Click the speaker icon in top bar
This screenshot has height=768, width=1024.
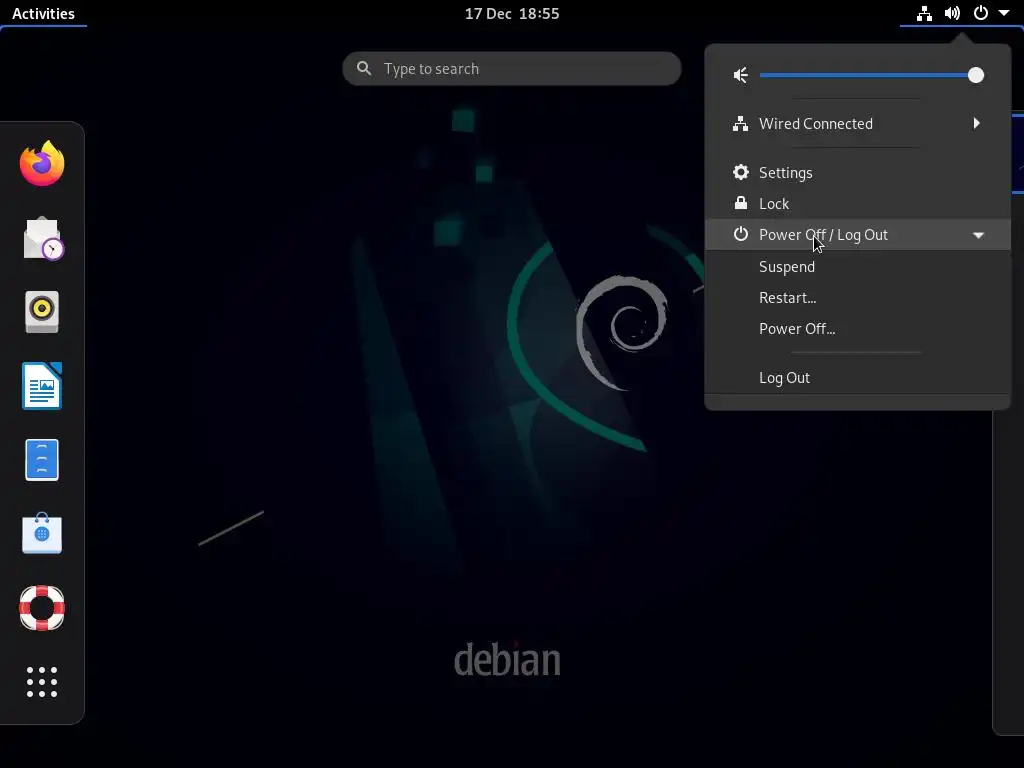952,13
